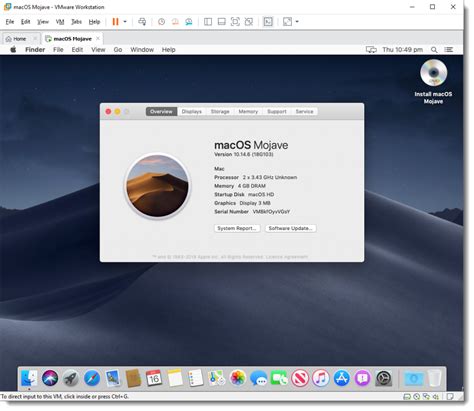
Task: Switch to the Storage tab
Action: point(220,111)
